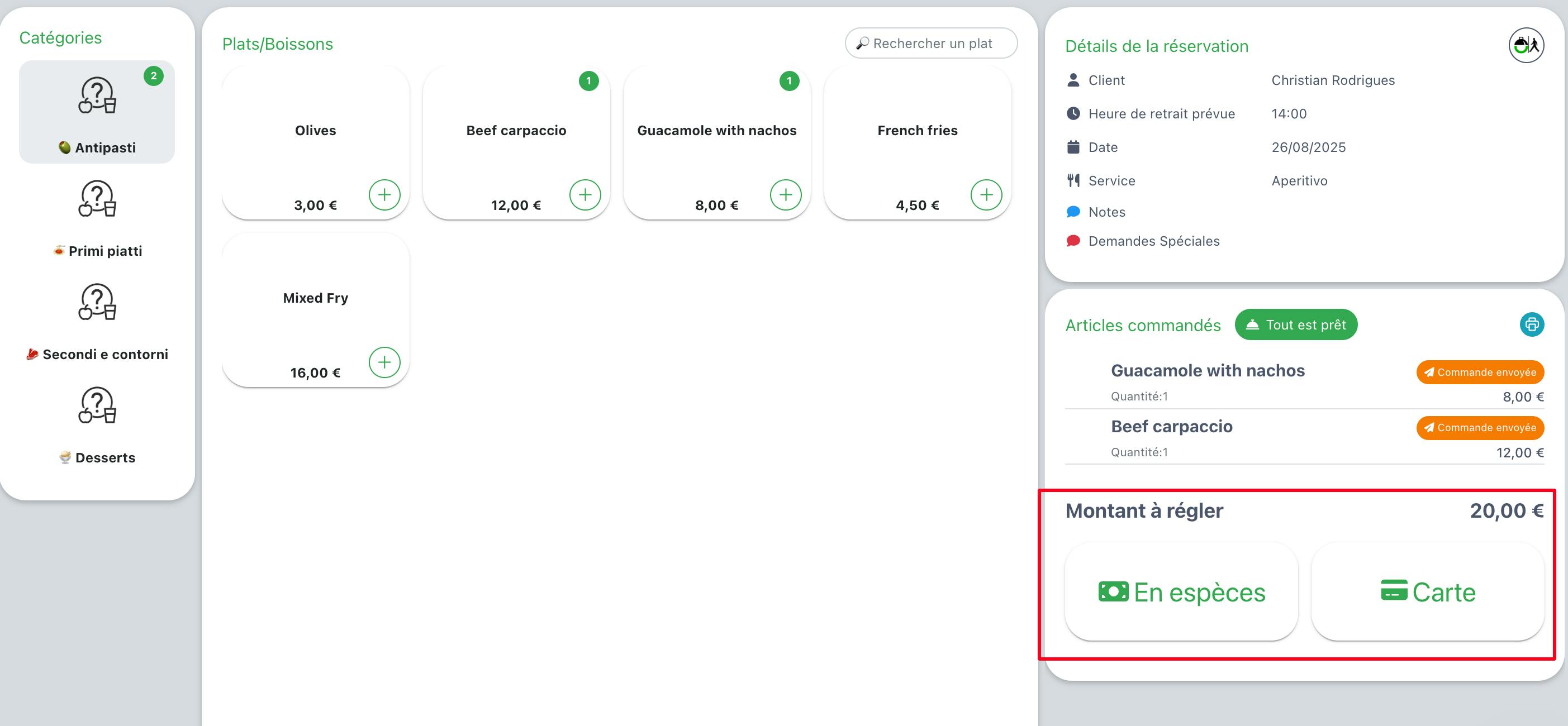The image size is (1568, 726).
Task: Click the person icon beside Client
Action: click(x=1073, y=80)
